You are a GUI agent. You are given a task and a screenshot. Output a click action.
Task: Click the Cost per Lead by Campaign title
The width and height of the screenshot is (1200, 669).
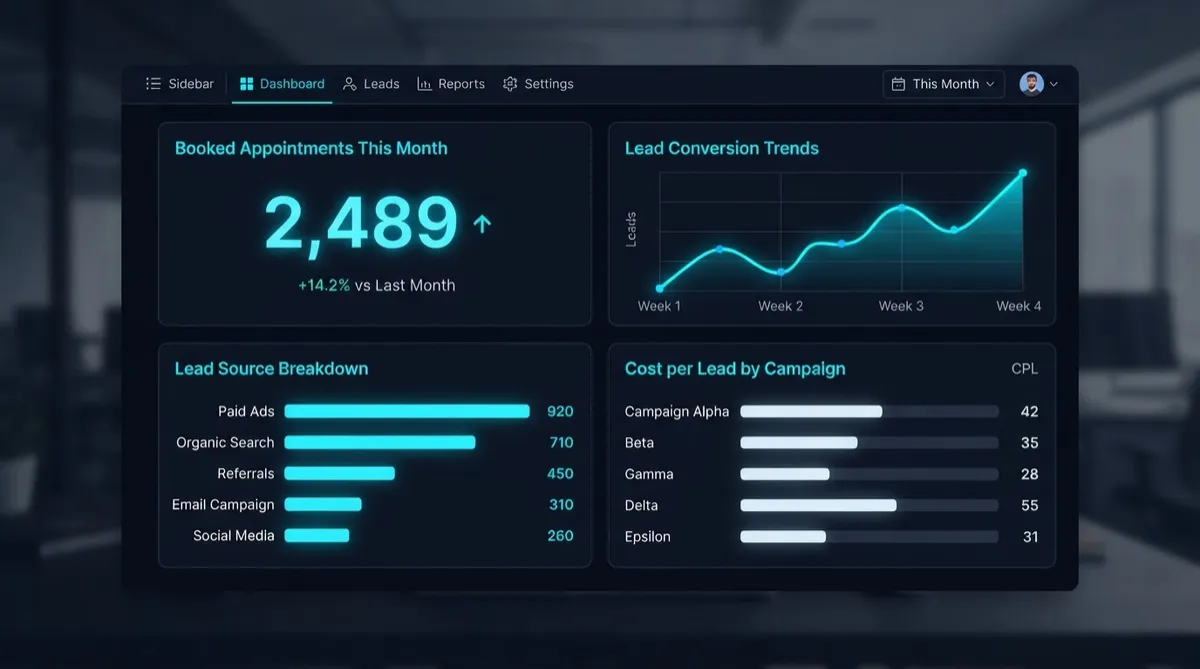pyautogui.click(x=735, y=368)
